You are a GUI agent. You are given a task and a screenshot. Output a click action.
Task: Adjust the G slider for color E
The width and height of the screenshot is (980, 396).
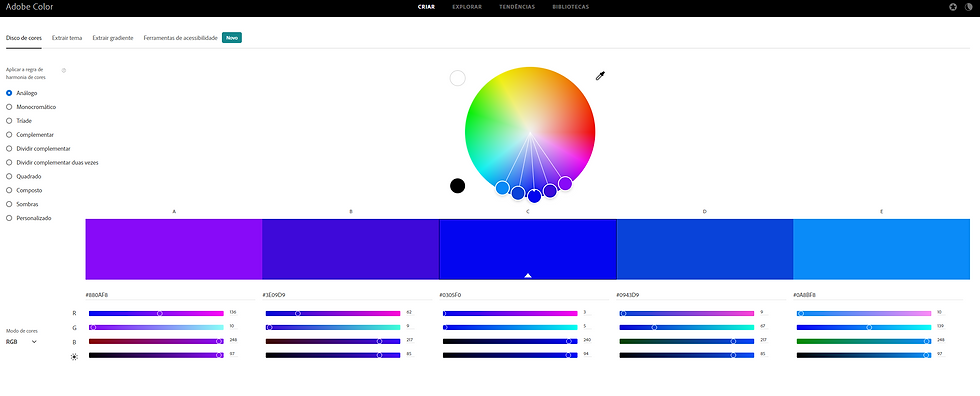(x=864, y=327)
